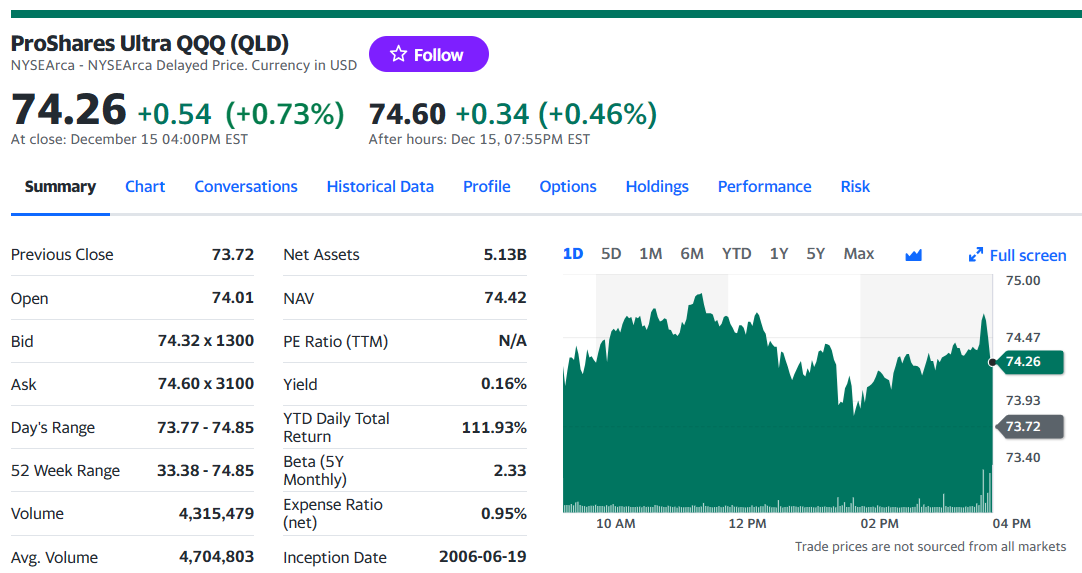Image resolution: width=1082 pixels, height=573 pixels.
Task: Click the star icon on Follow button
Action: tap(398, 54)
